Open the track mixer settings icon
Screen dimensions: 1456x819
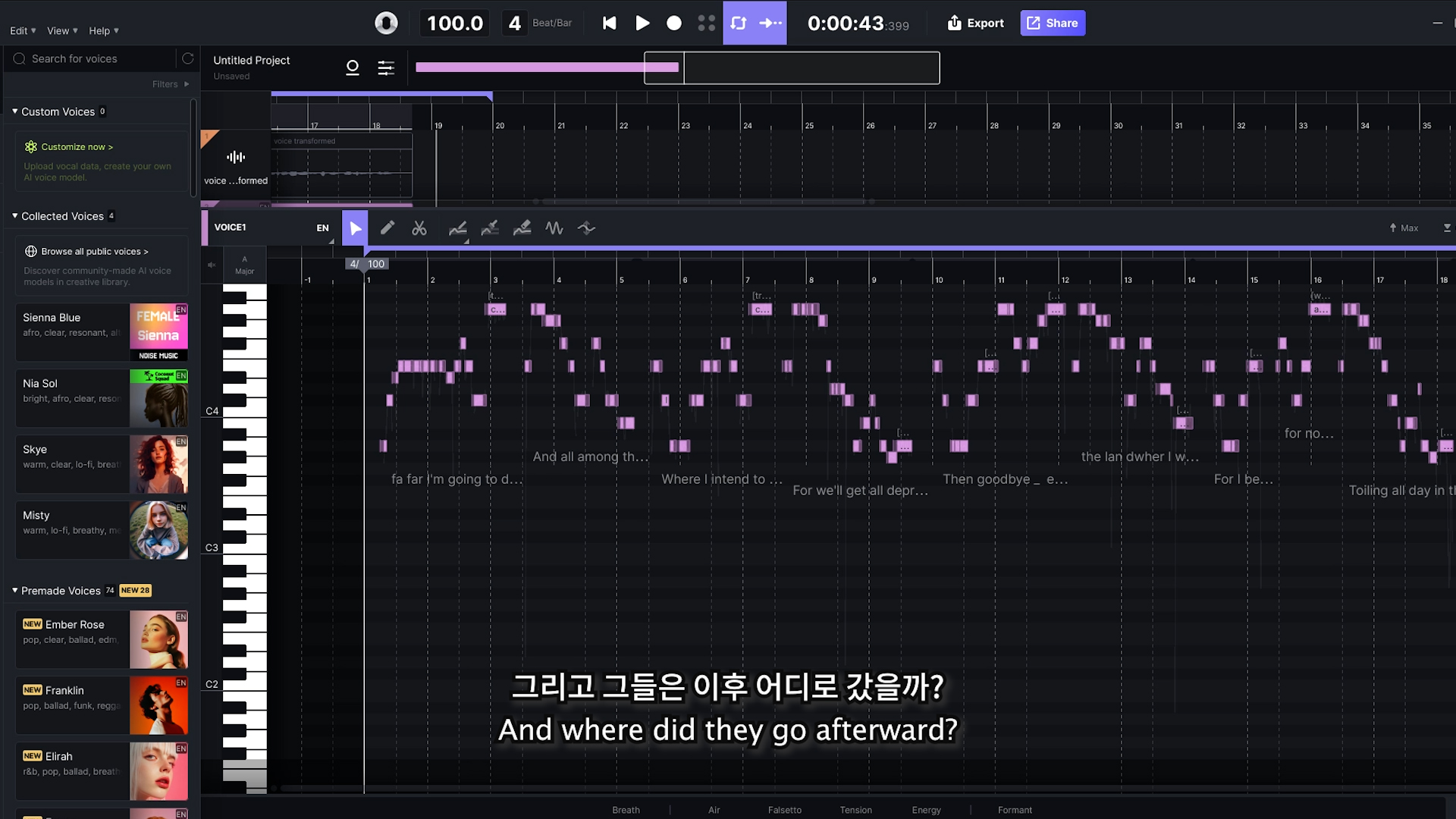386,68
